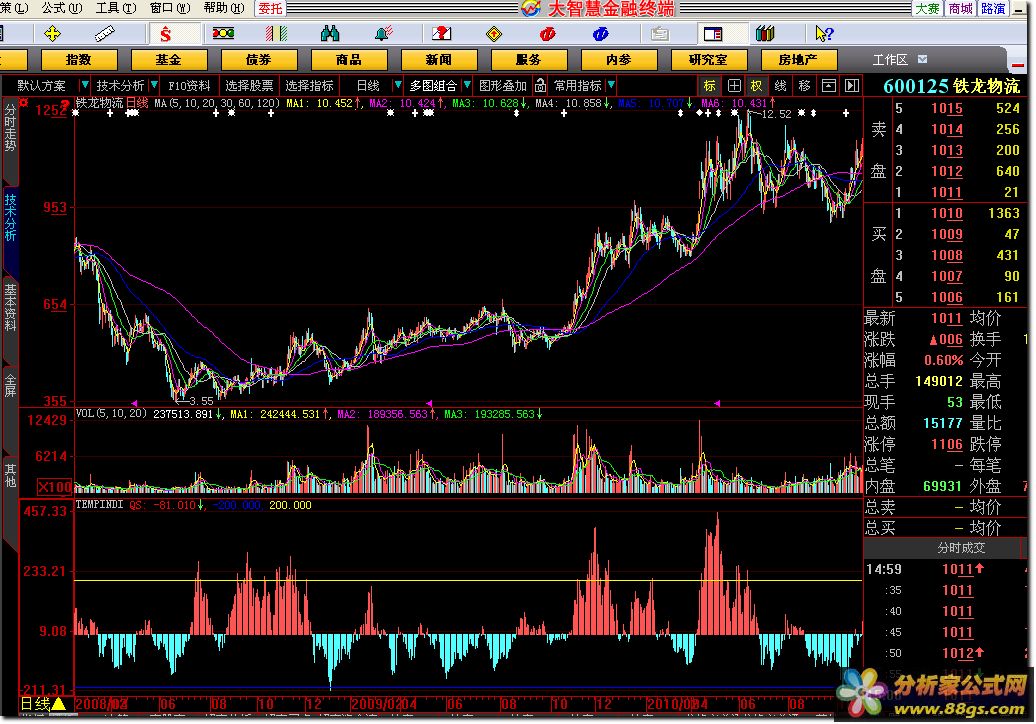1036x724 pixels.
Task: Open search via the binoculars icon
Action: pyautogui.click(x=330, y=33)
